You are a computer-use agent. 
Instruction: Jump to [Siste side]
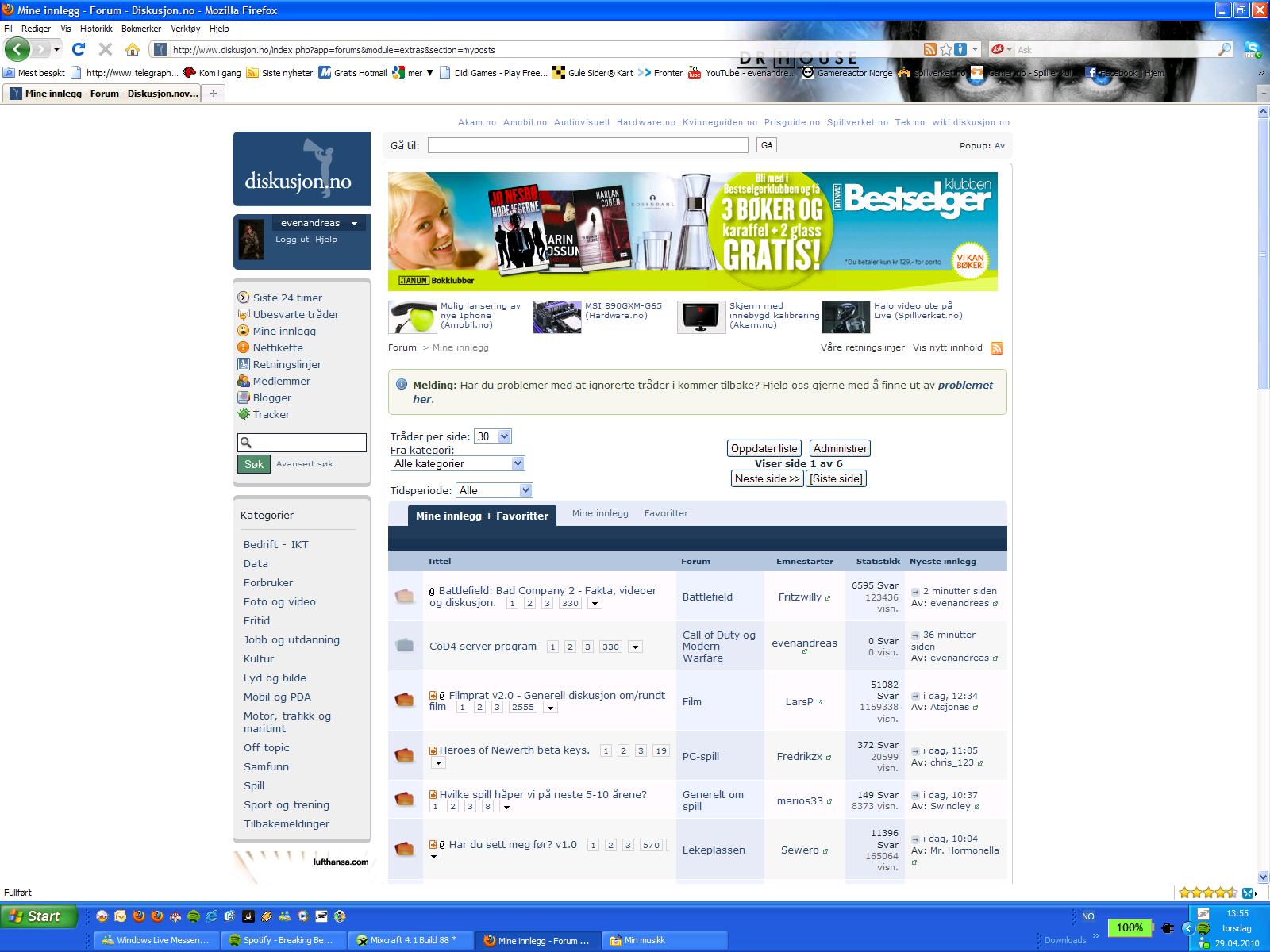[836, 478]
